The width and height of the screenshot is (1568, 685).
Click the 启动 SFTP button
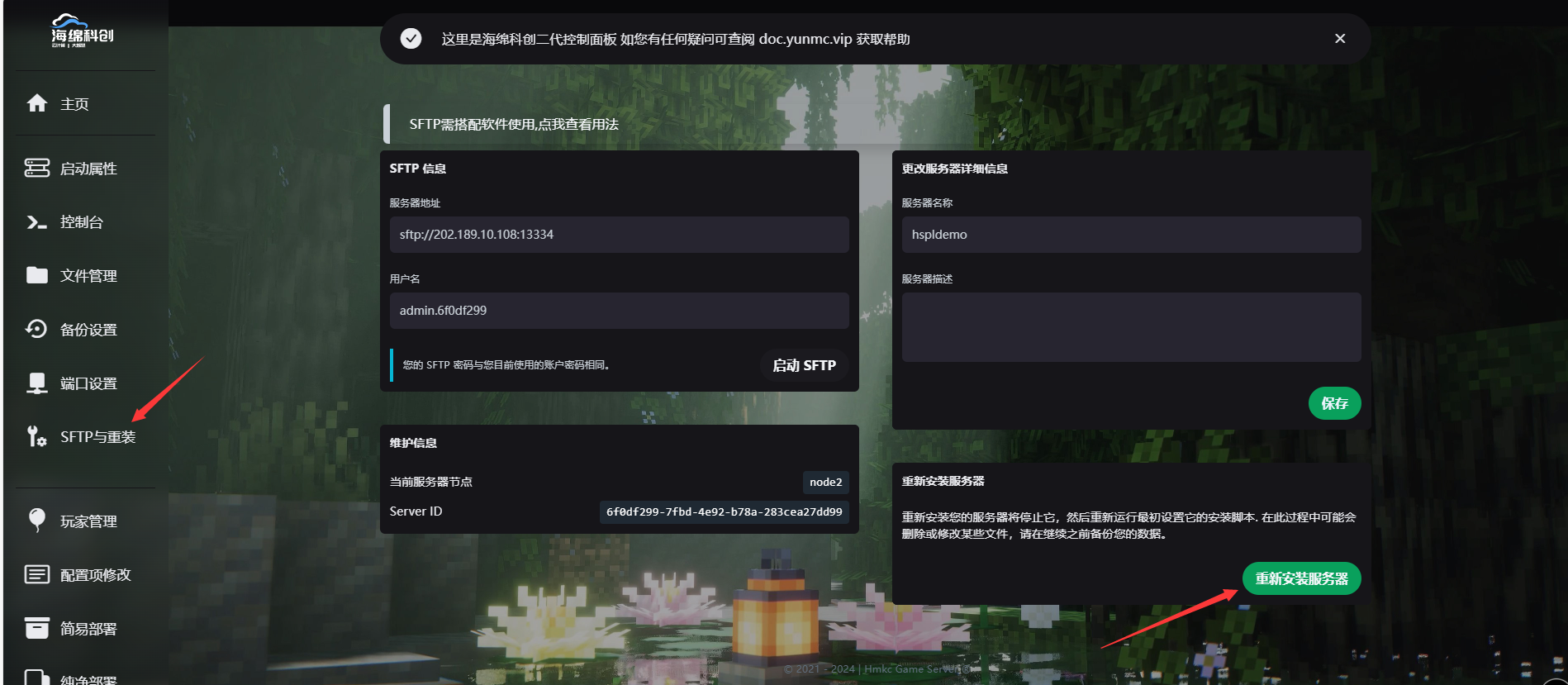[804, 365]
